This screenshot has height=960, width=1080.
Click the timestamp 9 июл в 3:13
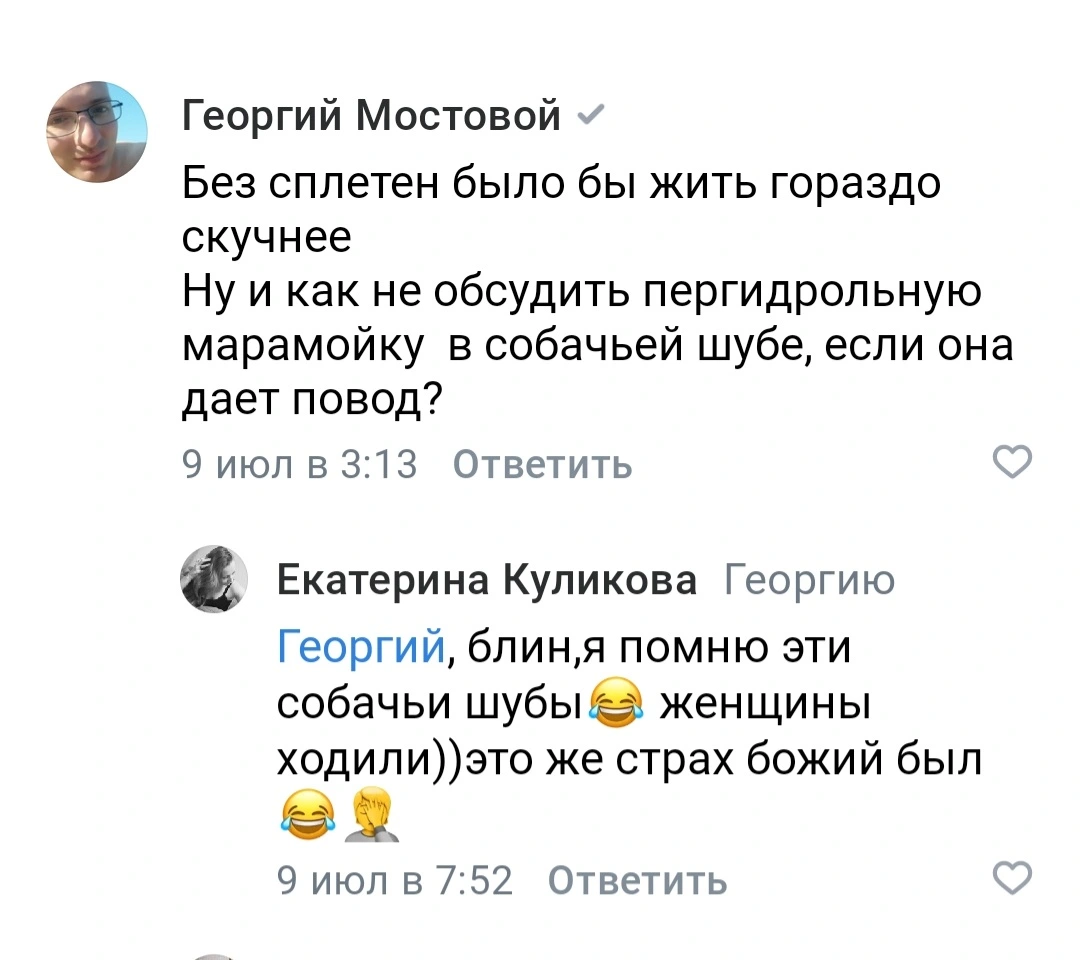click(x=300, y=463)
